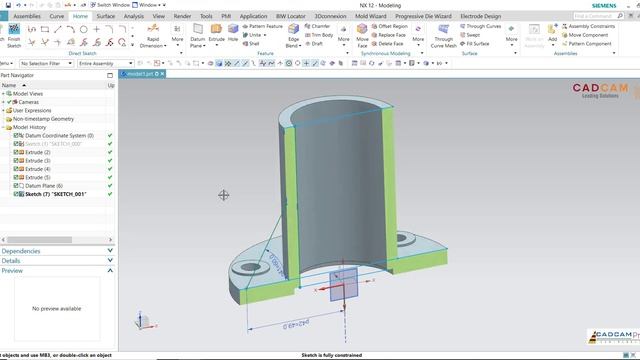The width and height of the screenshot is (640, 360).
Task: Toggle checkbox for Extrude (5)
Action: [16, 178]
